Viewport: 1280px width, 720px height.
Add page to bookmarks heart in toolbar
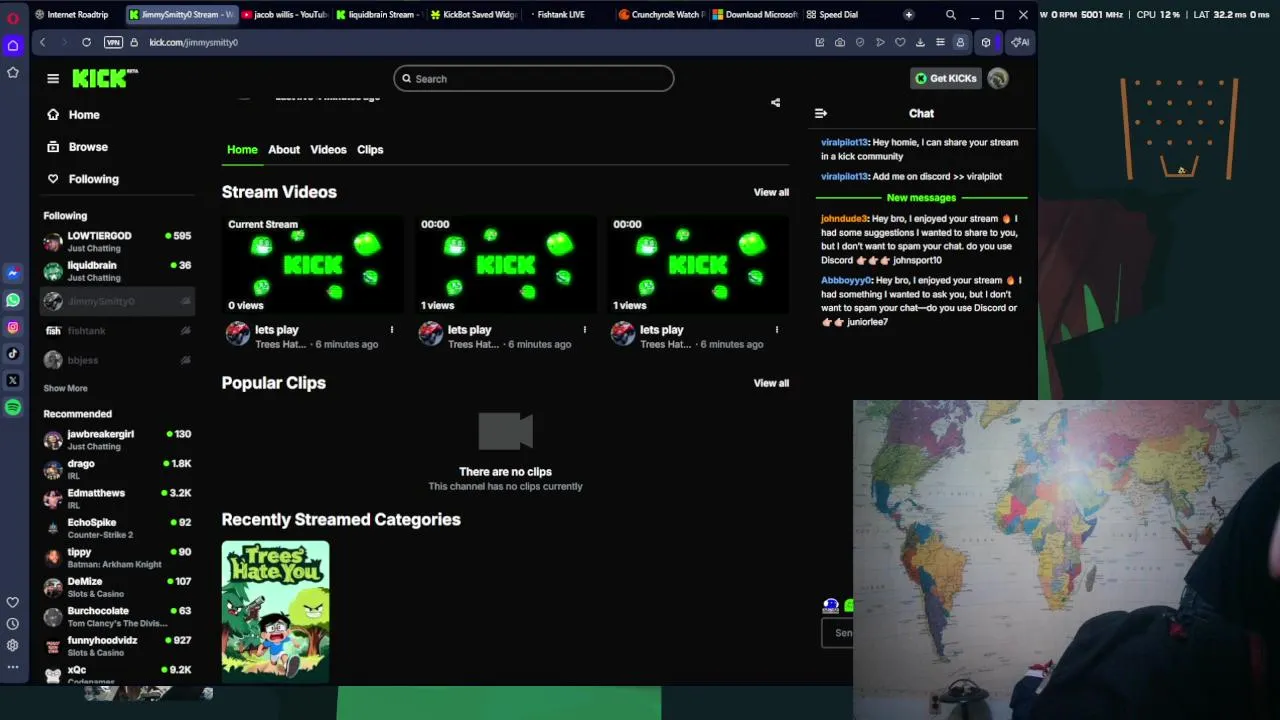(900, 42)
